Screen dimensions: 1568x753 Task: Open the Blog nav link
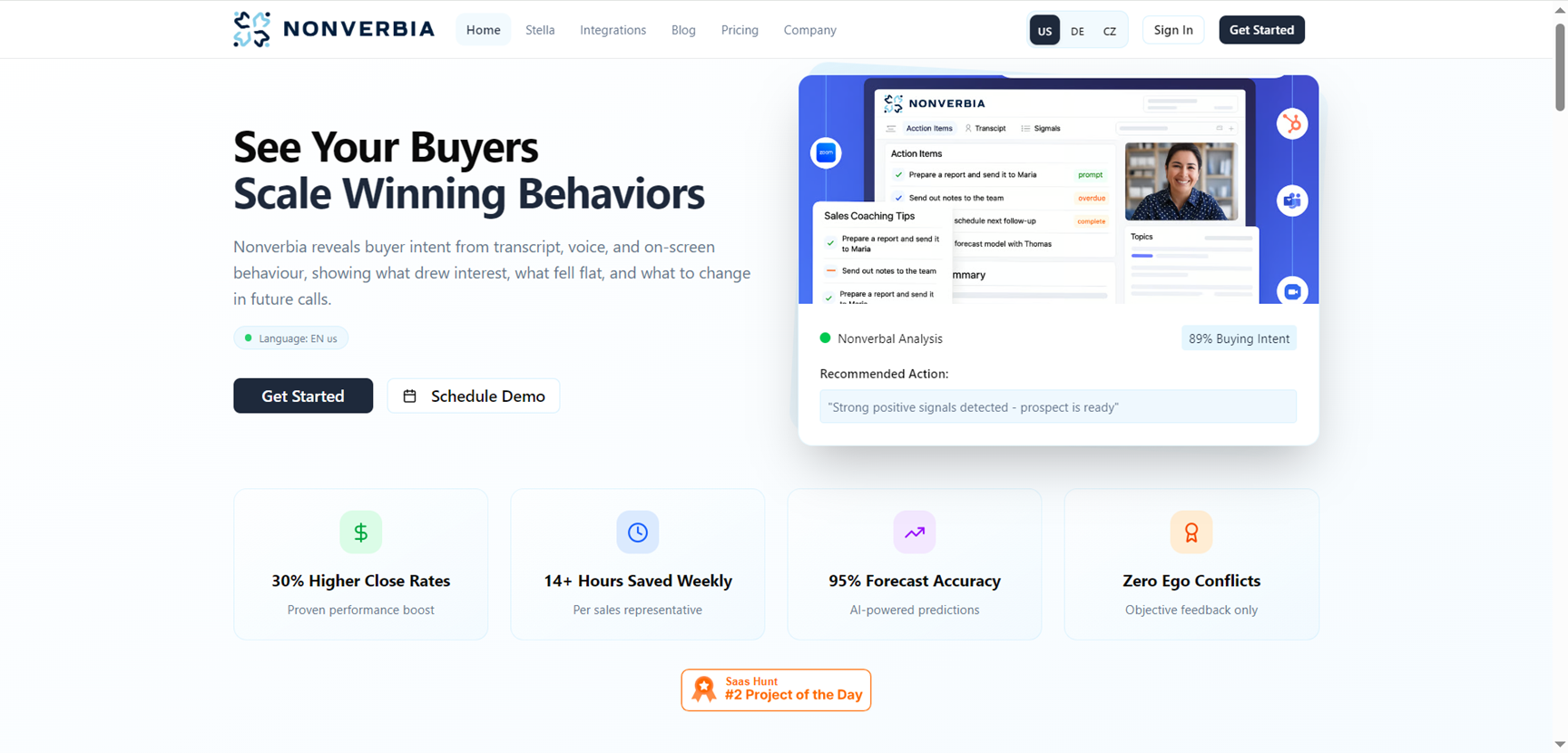coord(683,30)
